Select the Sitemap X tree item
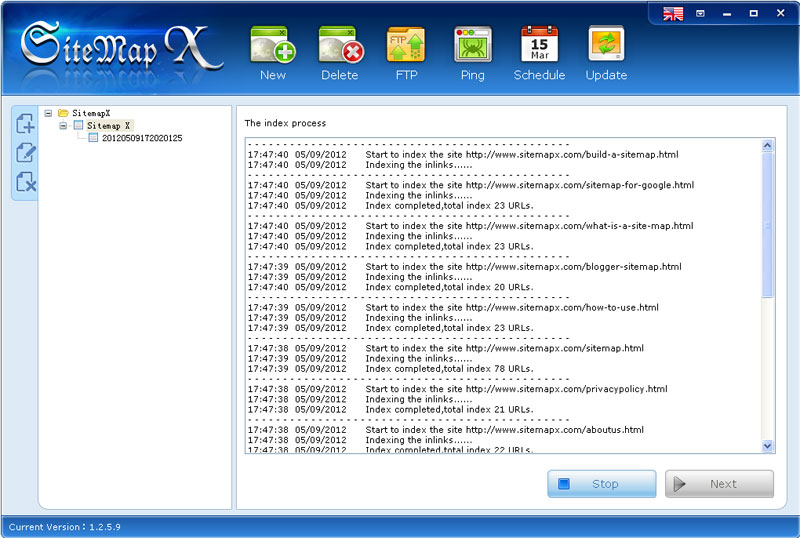 click(108, 126)
